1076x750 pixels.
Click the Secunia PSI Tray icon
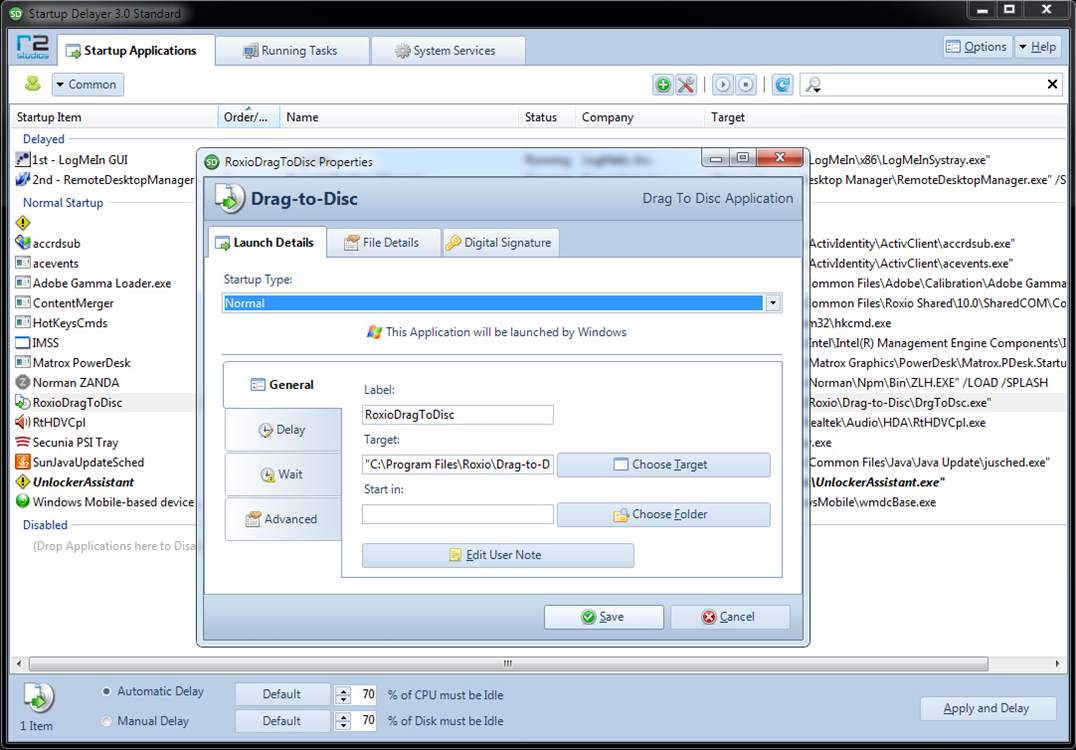tap(23, 442)
